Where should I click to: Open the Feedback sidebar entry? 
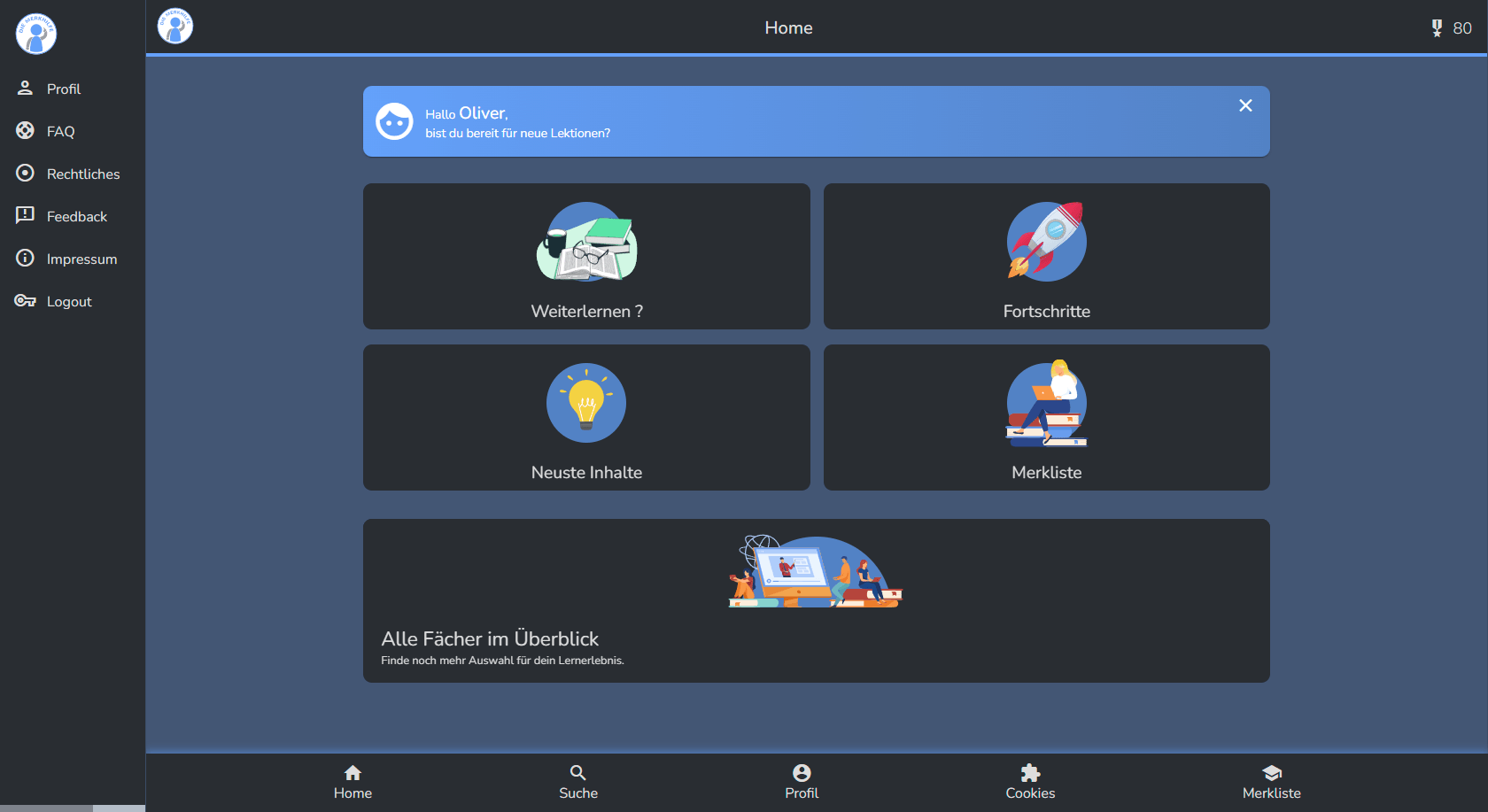pyautogui.click(x=76, y=216)
